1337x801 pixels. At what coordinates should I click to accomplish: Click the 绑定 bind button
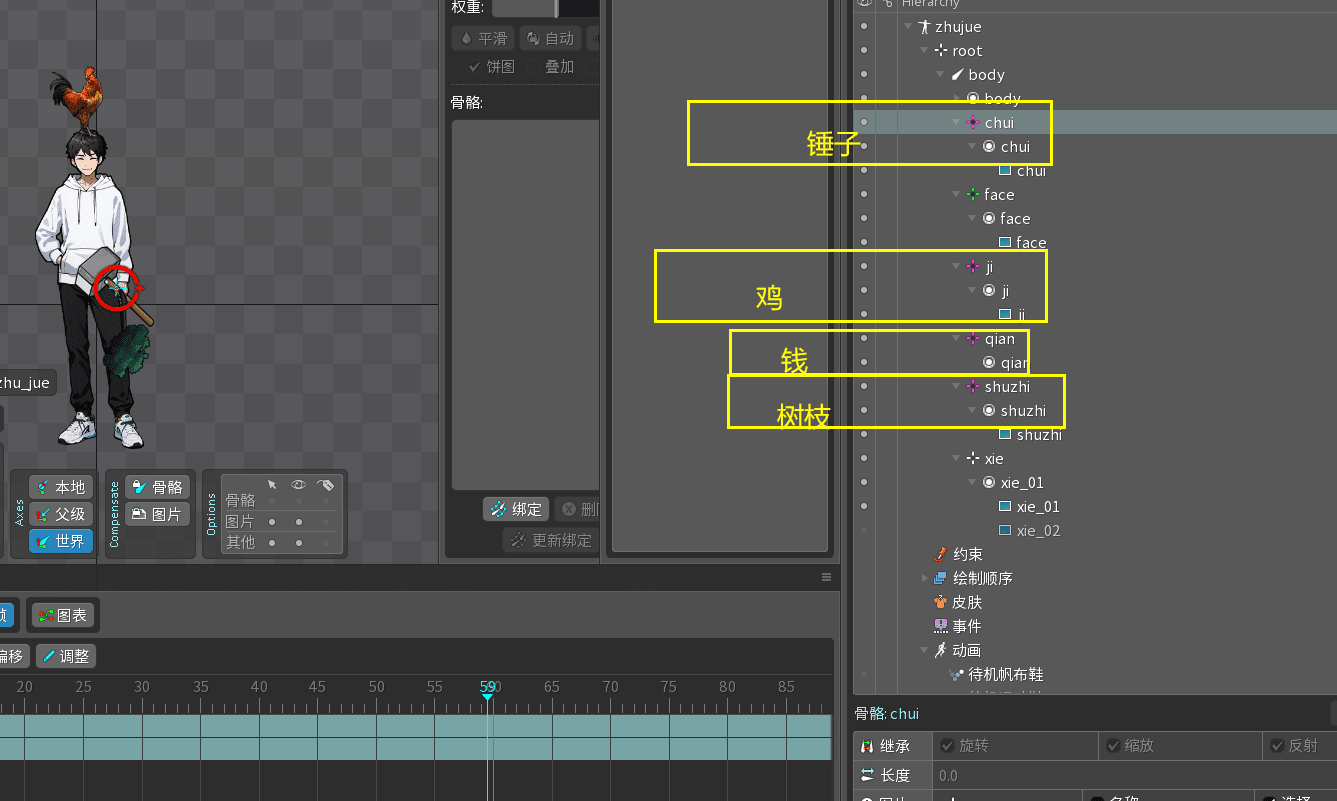click(x=515, y=509)
